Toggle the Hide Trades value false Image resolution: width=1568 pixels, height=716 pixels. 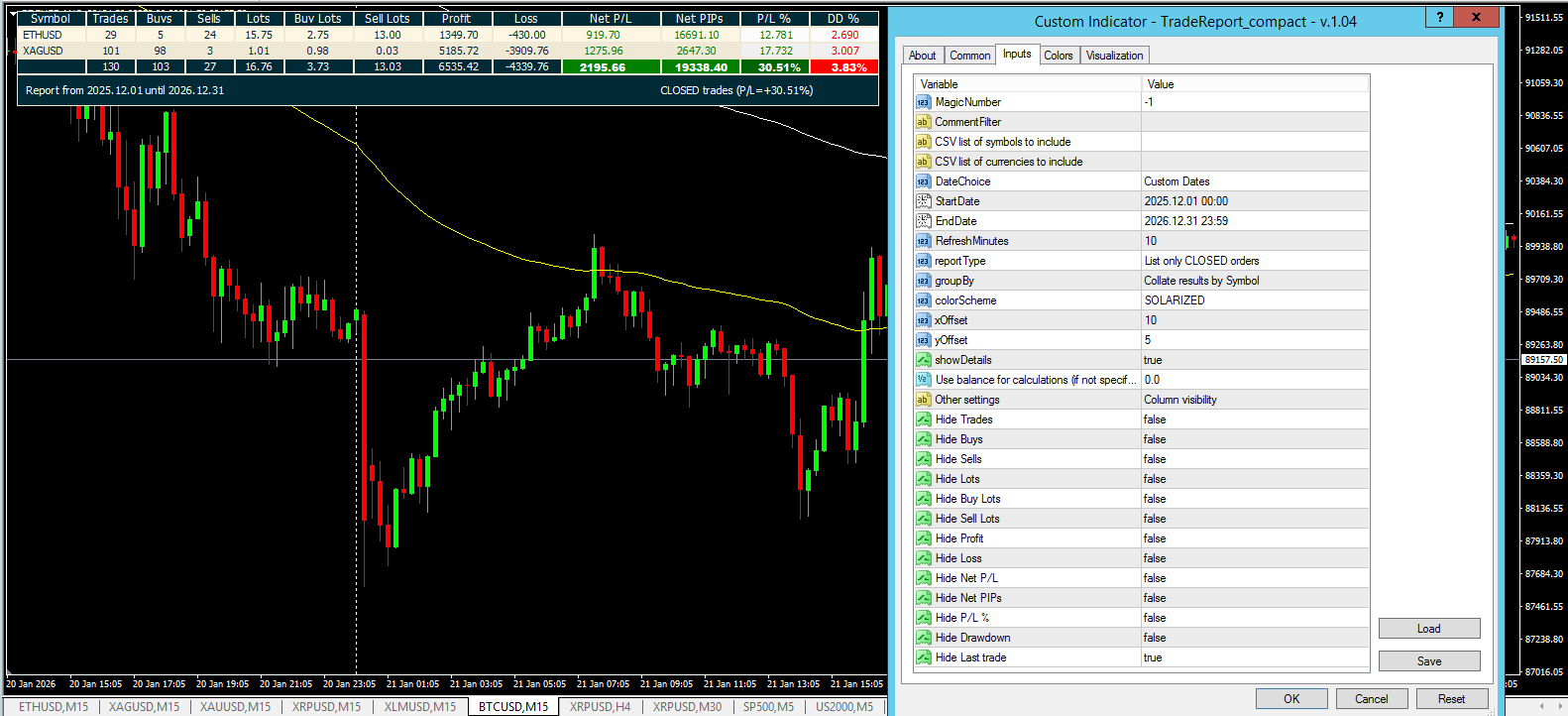1155,419
